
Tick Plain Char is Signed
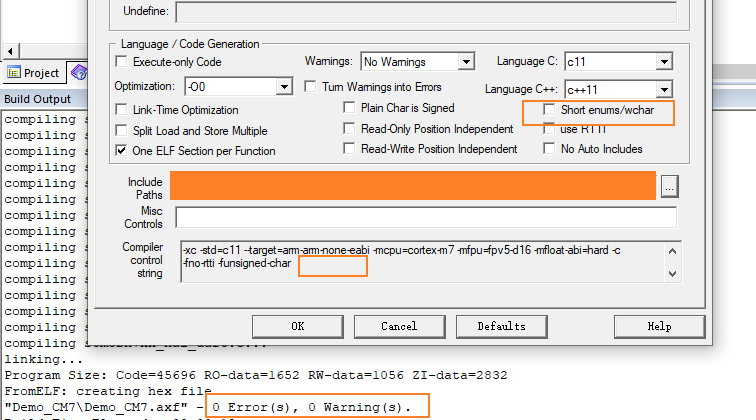point(349,108)
